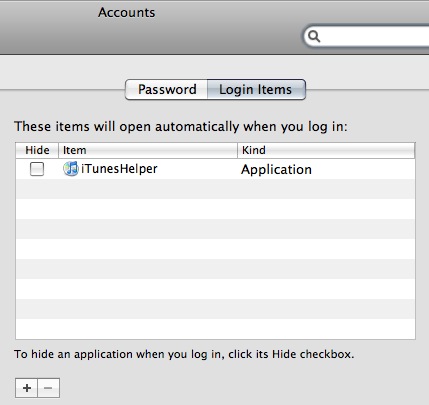Sort list by Kind column header

point(326,150)
